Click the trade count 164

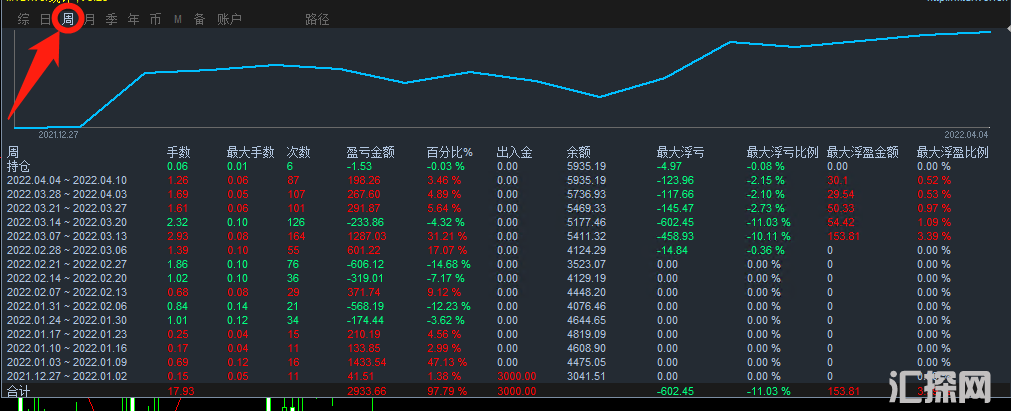pos(297,236)
